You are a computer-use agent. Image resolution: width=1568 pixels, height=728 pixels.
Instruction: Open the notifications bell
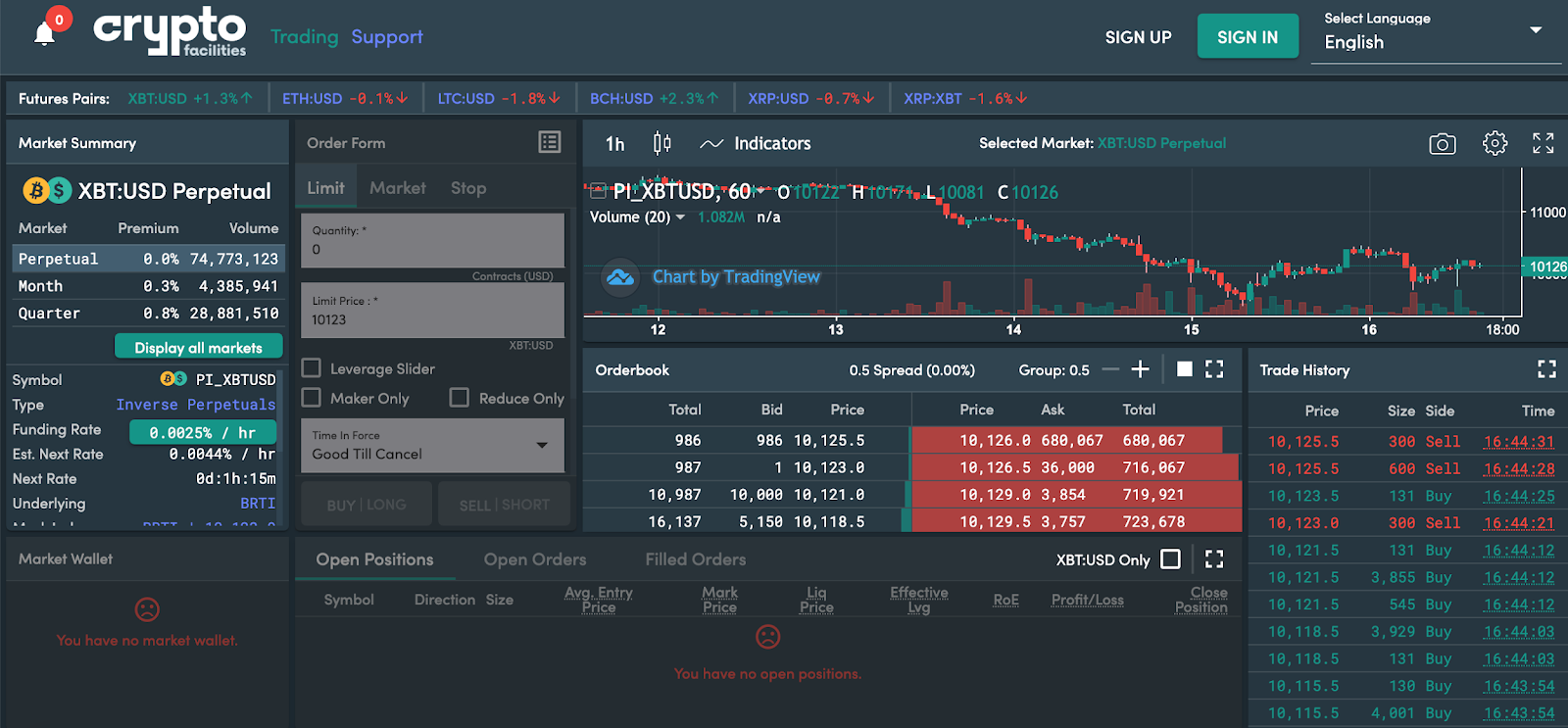tap(44, 34)
